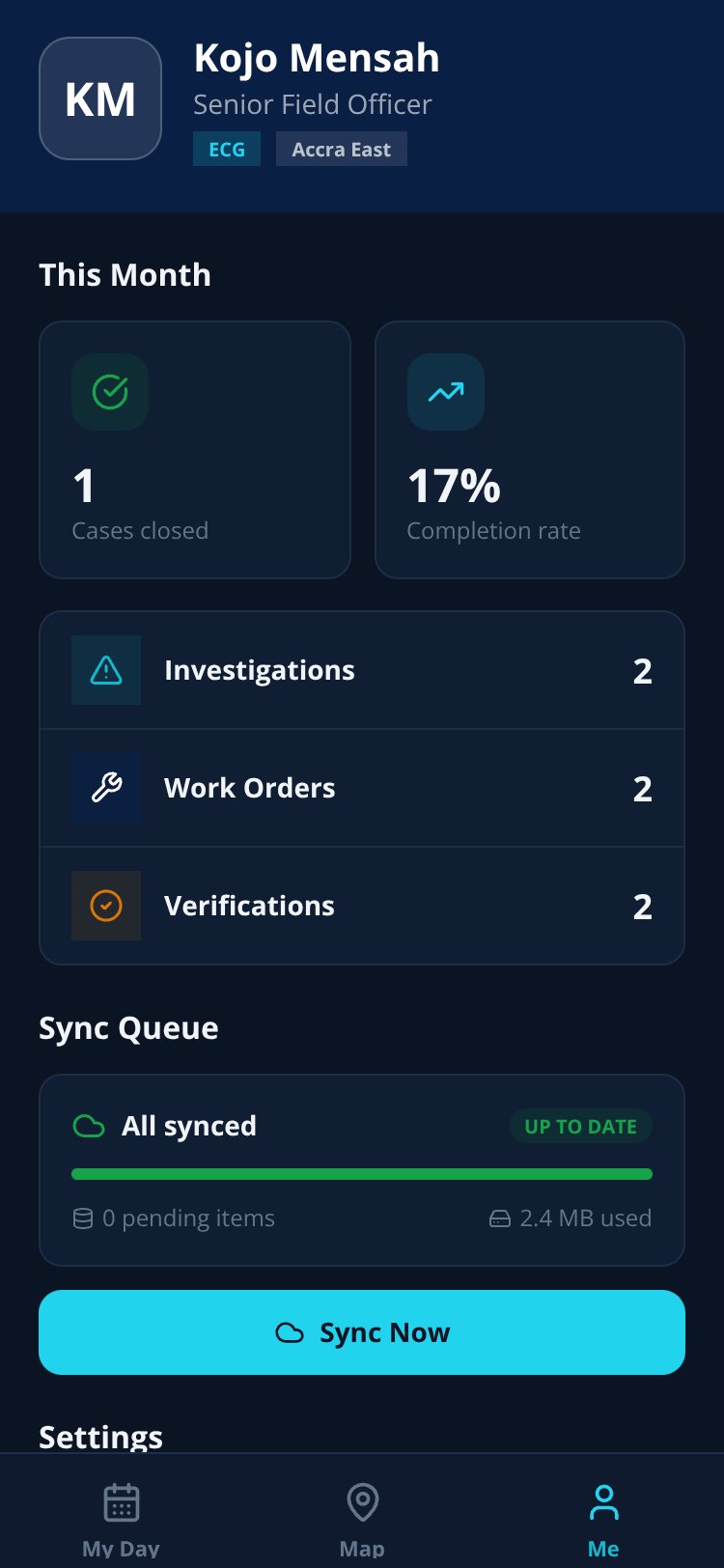Open the Work Orders row
The width and height of the screenshot is (724, 1568).
point(362,788)
